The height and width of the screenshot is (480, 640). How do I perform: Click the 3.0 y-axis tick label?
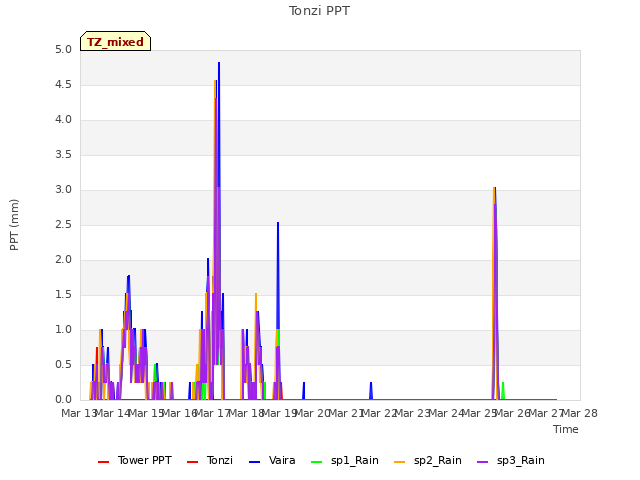click(63, 190)
